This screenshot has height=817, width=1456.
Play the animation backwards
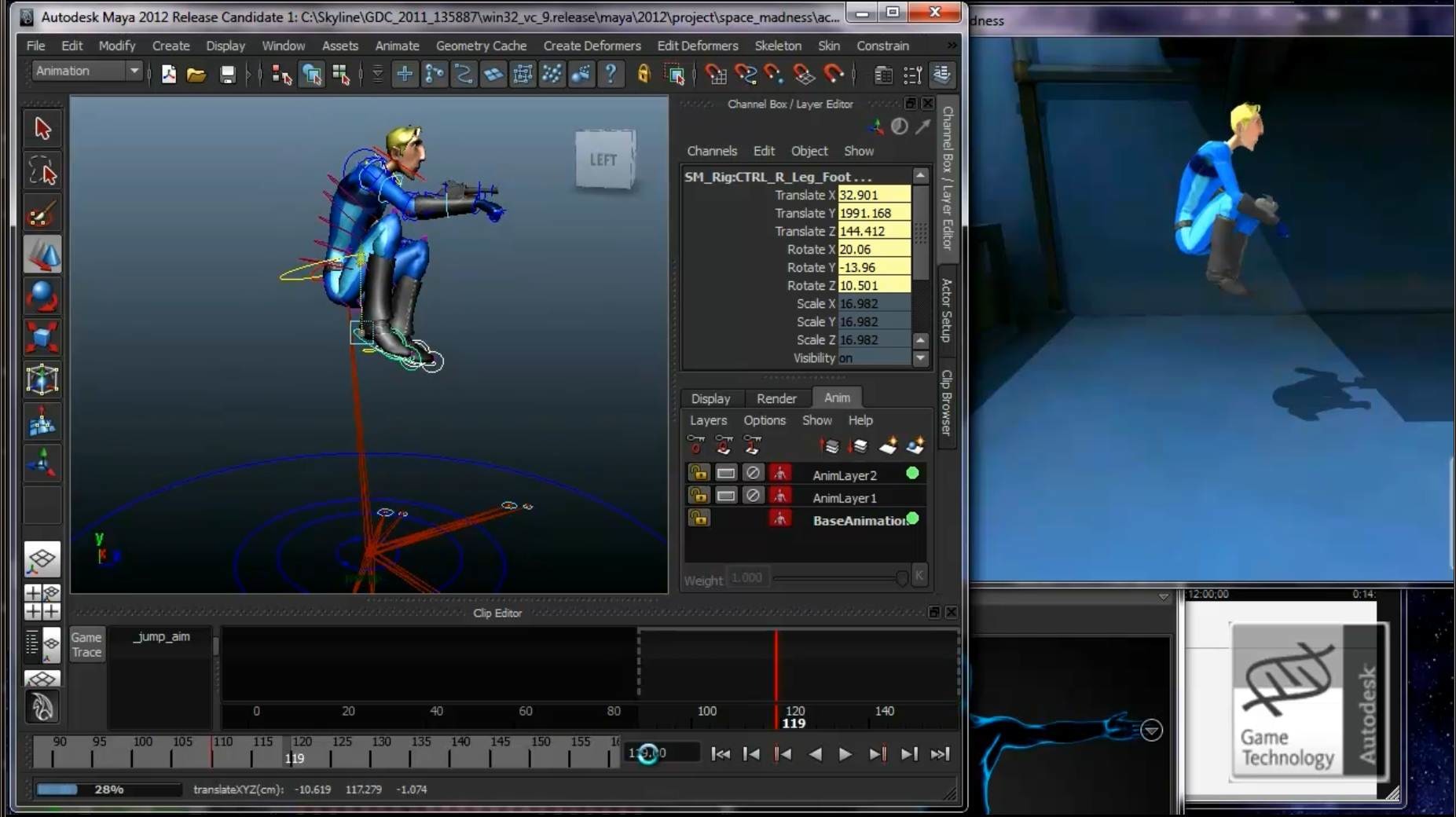click(x=815, y=754)
